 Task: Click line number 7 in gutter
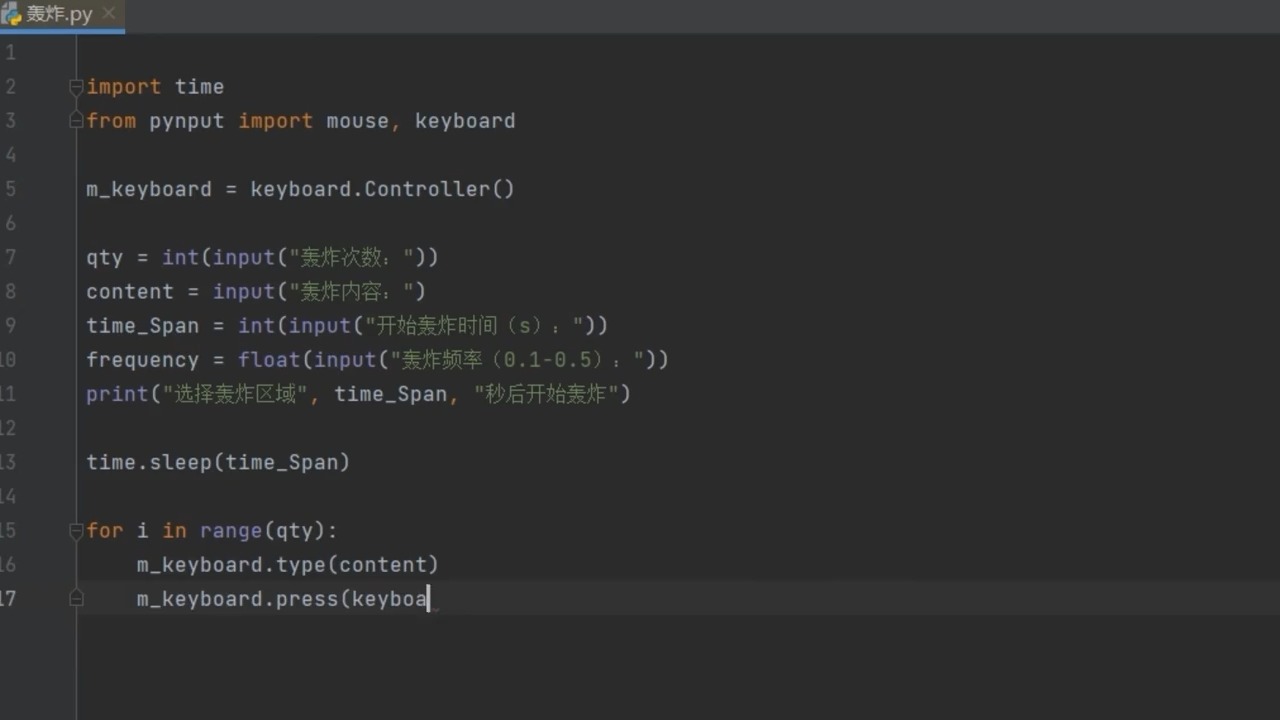10,257
